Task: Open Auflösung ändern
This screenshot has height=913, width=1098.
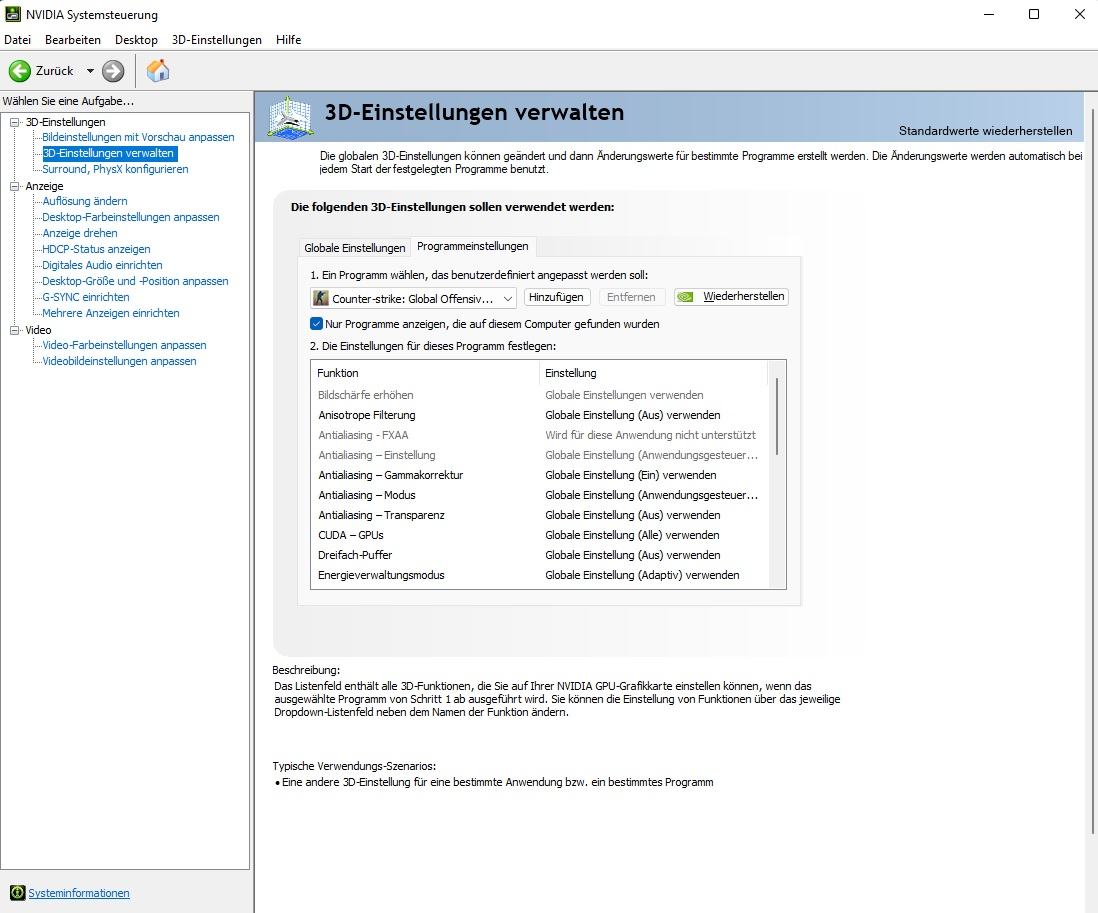Action: click(x=85, y=202)
